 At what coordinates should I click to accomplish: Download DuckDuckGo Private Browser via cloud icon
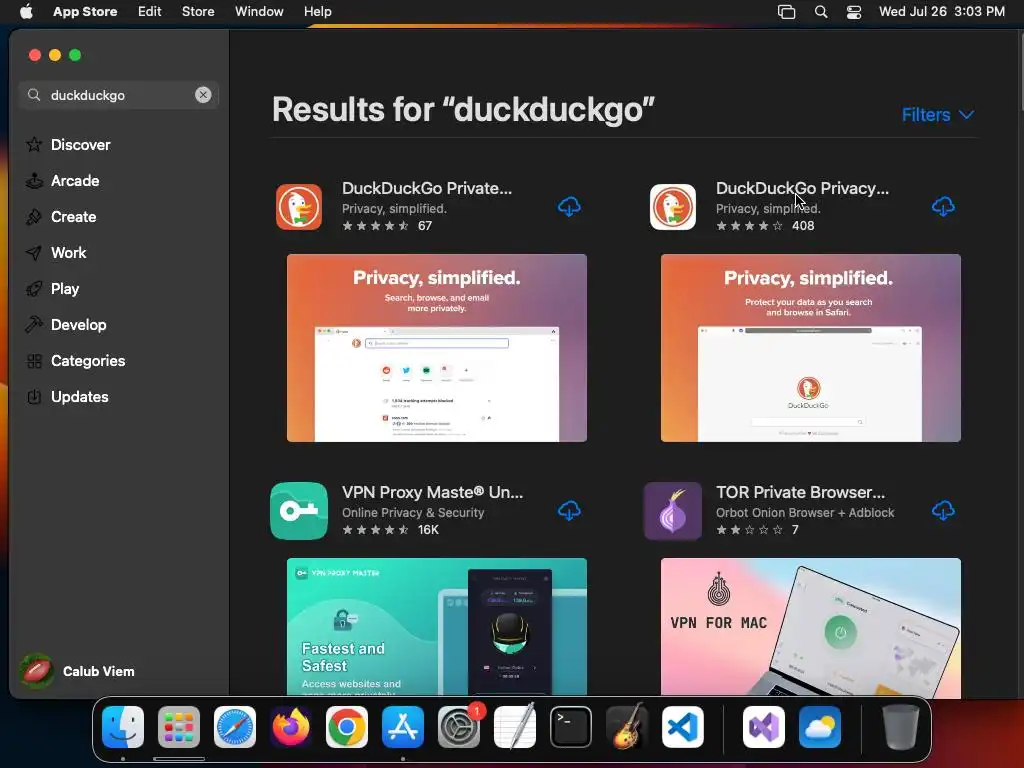pyautogui.click(x=569, y=207)
